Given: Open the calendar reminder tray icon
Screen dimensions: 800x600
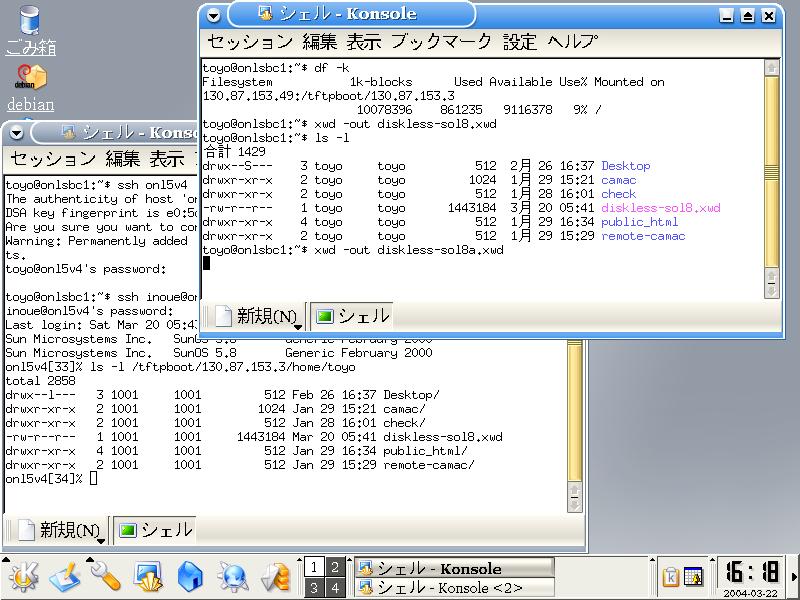Looking at the screenshot, I should pos(693,577).
